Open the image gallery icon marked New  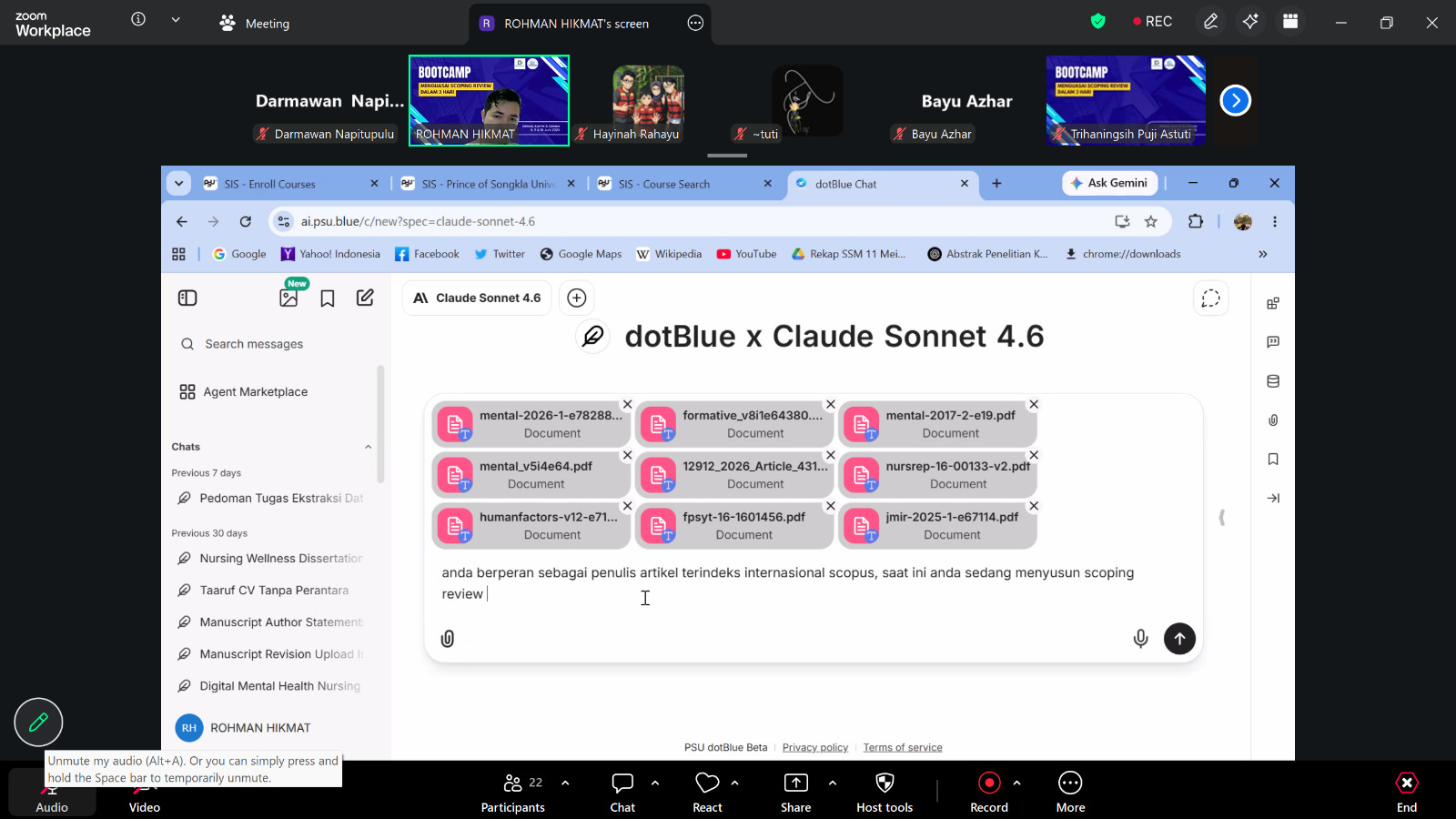[x=289, y=298]
